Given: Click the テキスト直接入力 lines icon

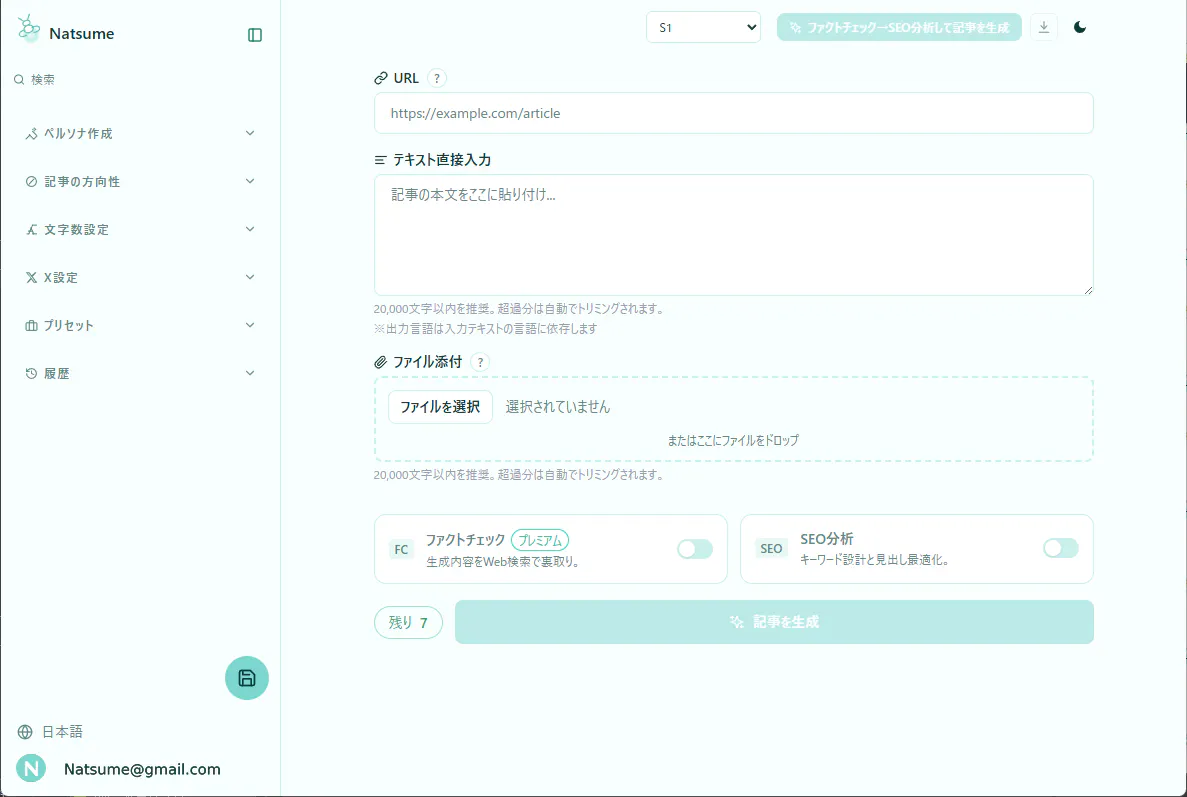Looking at the screenshot, I should point(380,160).
